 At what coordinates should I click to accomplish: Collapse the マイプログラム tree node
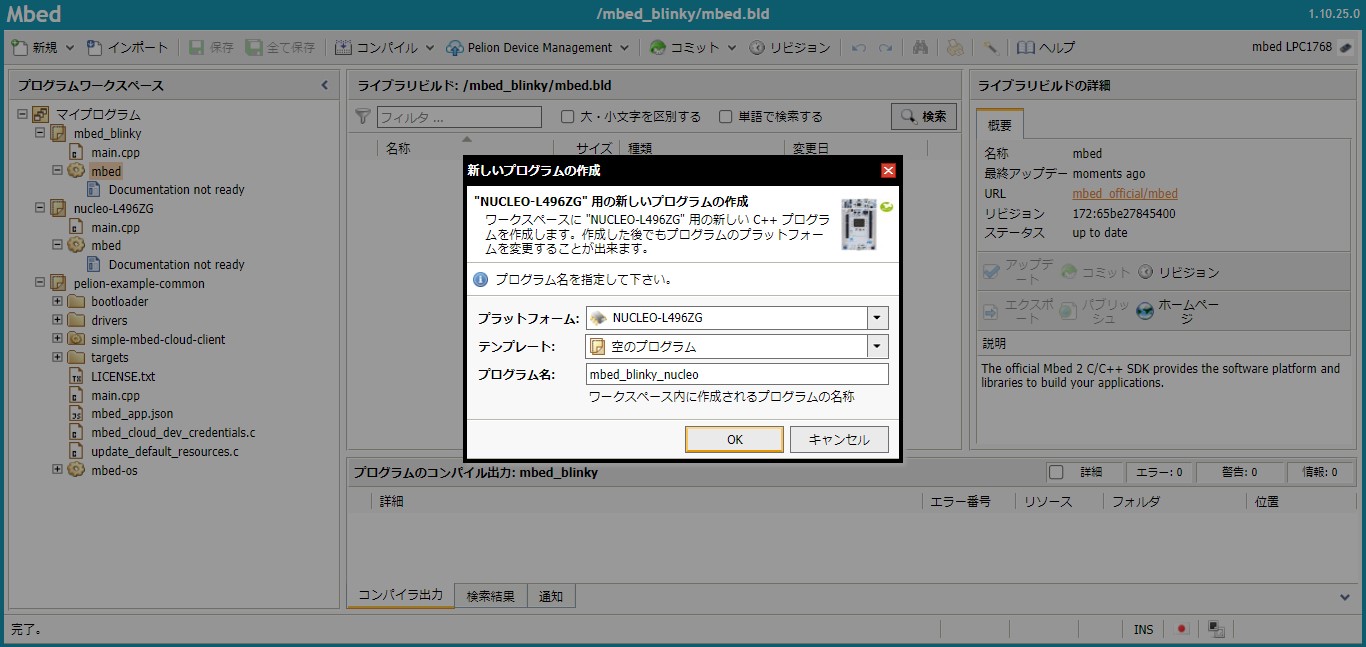click(22, 114)
